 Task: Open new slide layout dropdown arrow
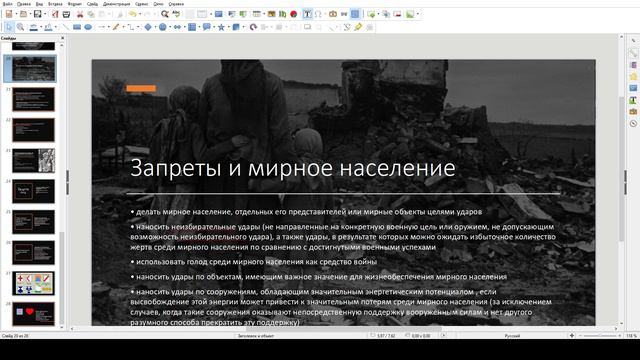click(378, 14)
